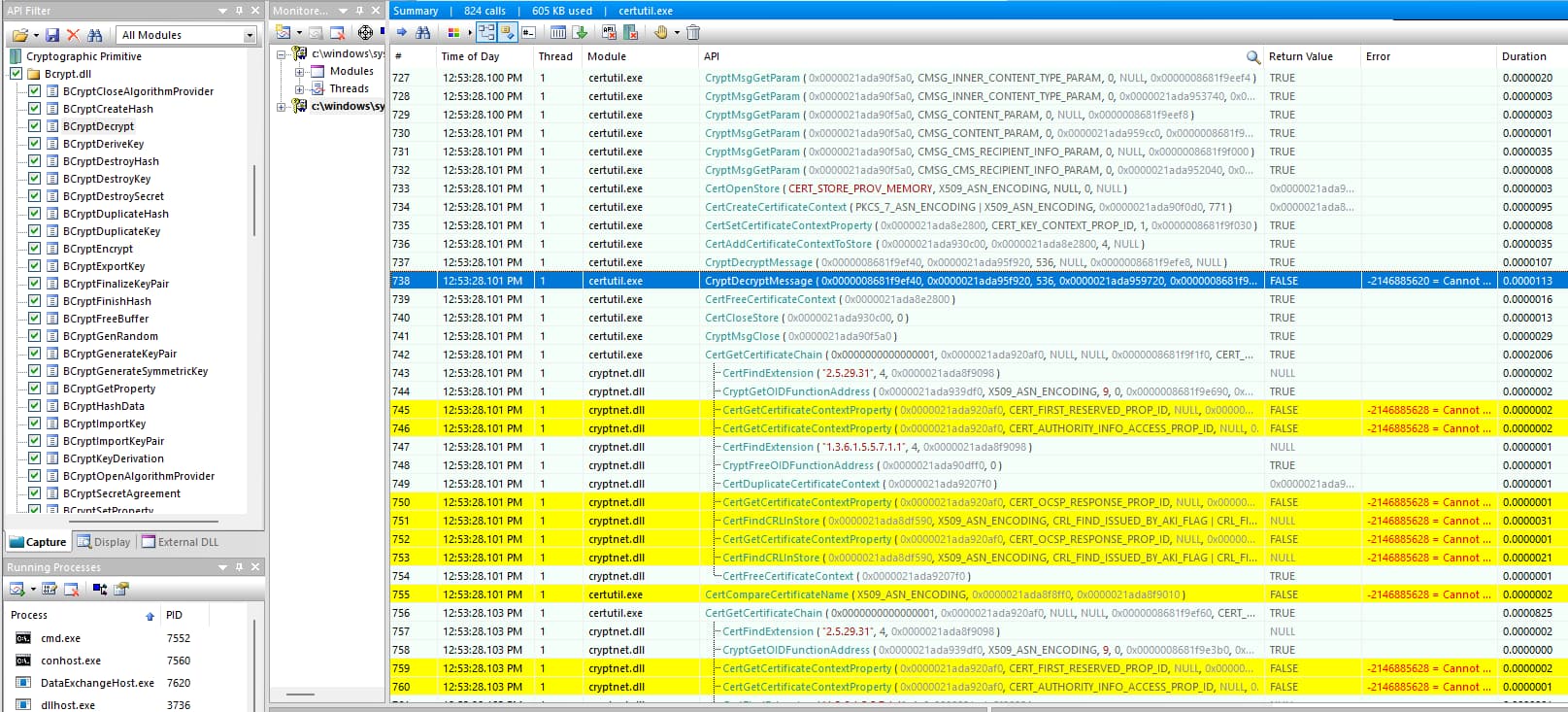Uncheck BCryptGenRandom checkbox
Screen dimensions: 1568x712
[x=35, y=336]
